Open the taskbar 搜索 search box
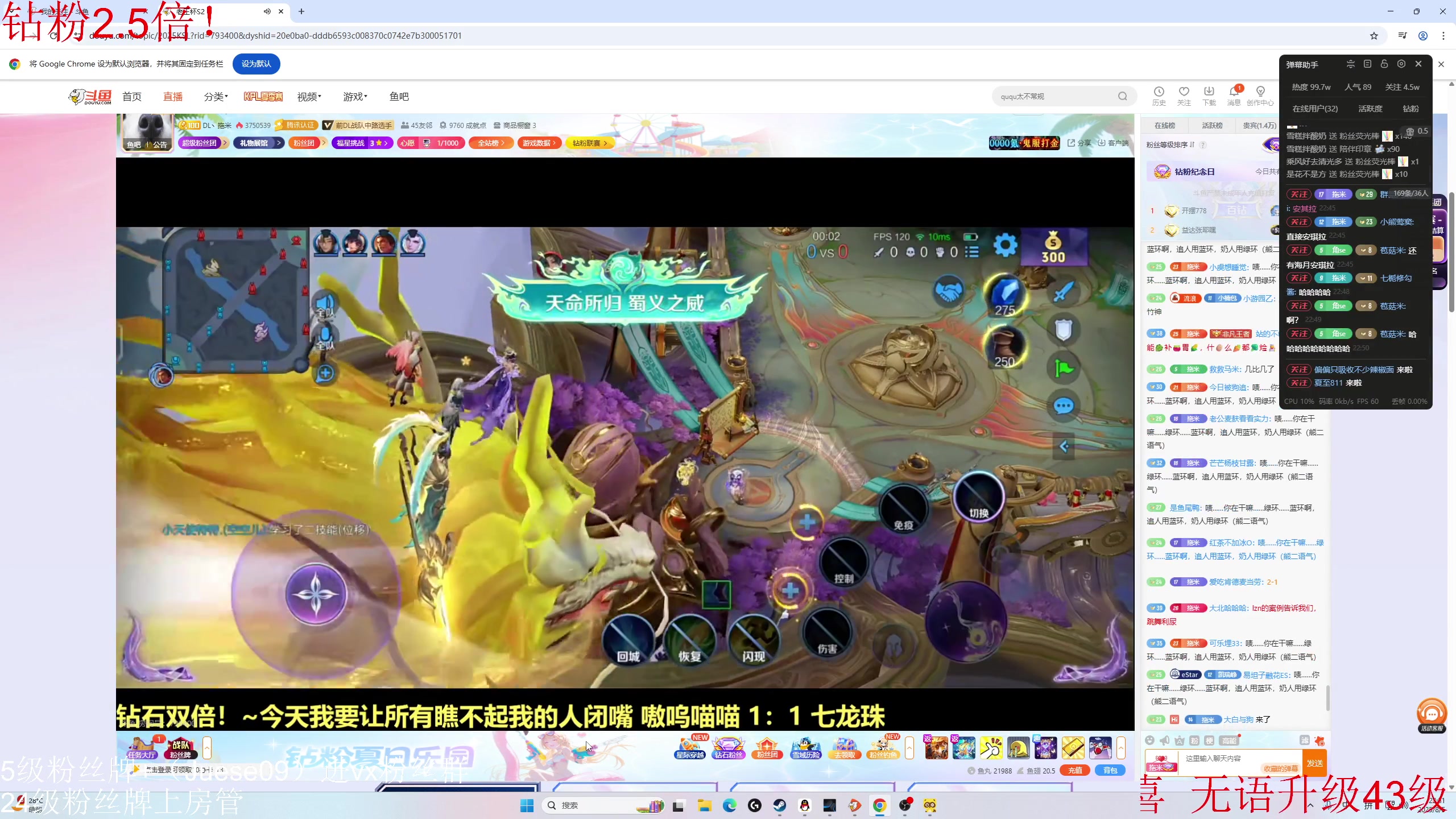1456x819 pixels. 603,805
